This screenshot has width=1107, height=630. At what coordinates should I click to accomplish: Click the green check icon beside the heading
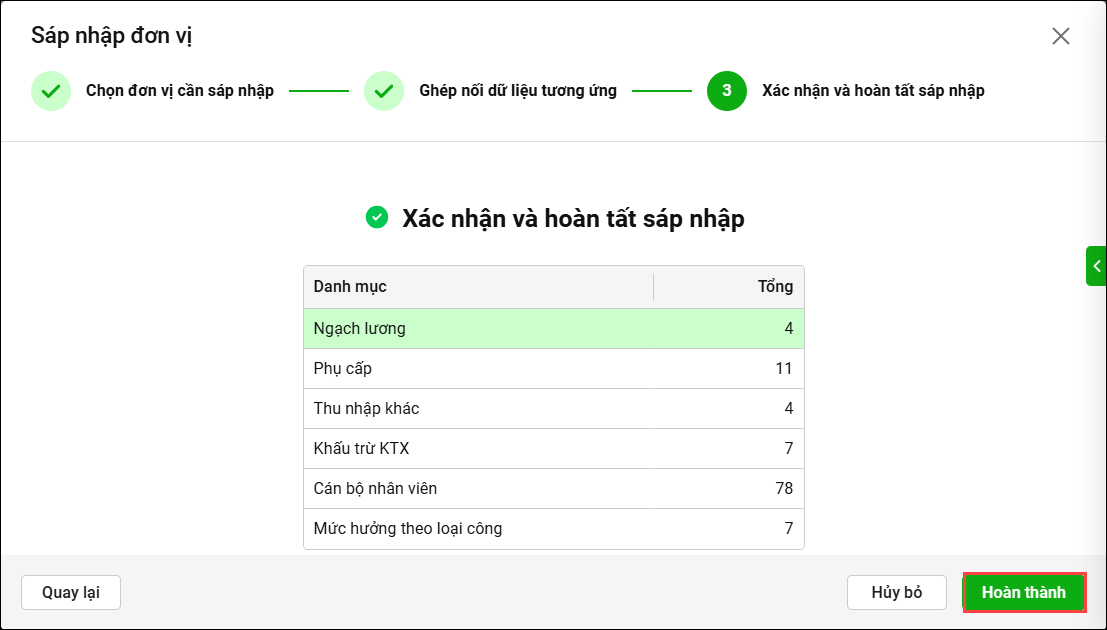click(377, 218)
